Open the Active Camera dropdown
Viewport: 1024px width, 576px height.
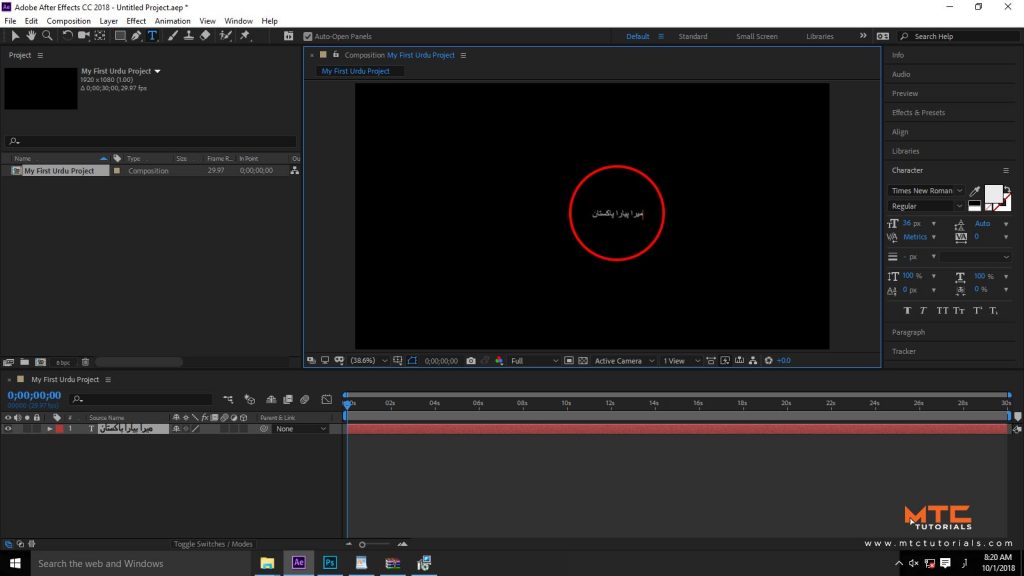click(624, 360)
